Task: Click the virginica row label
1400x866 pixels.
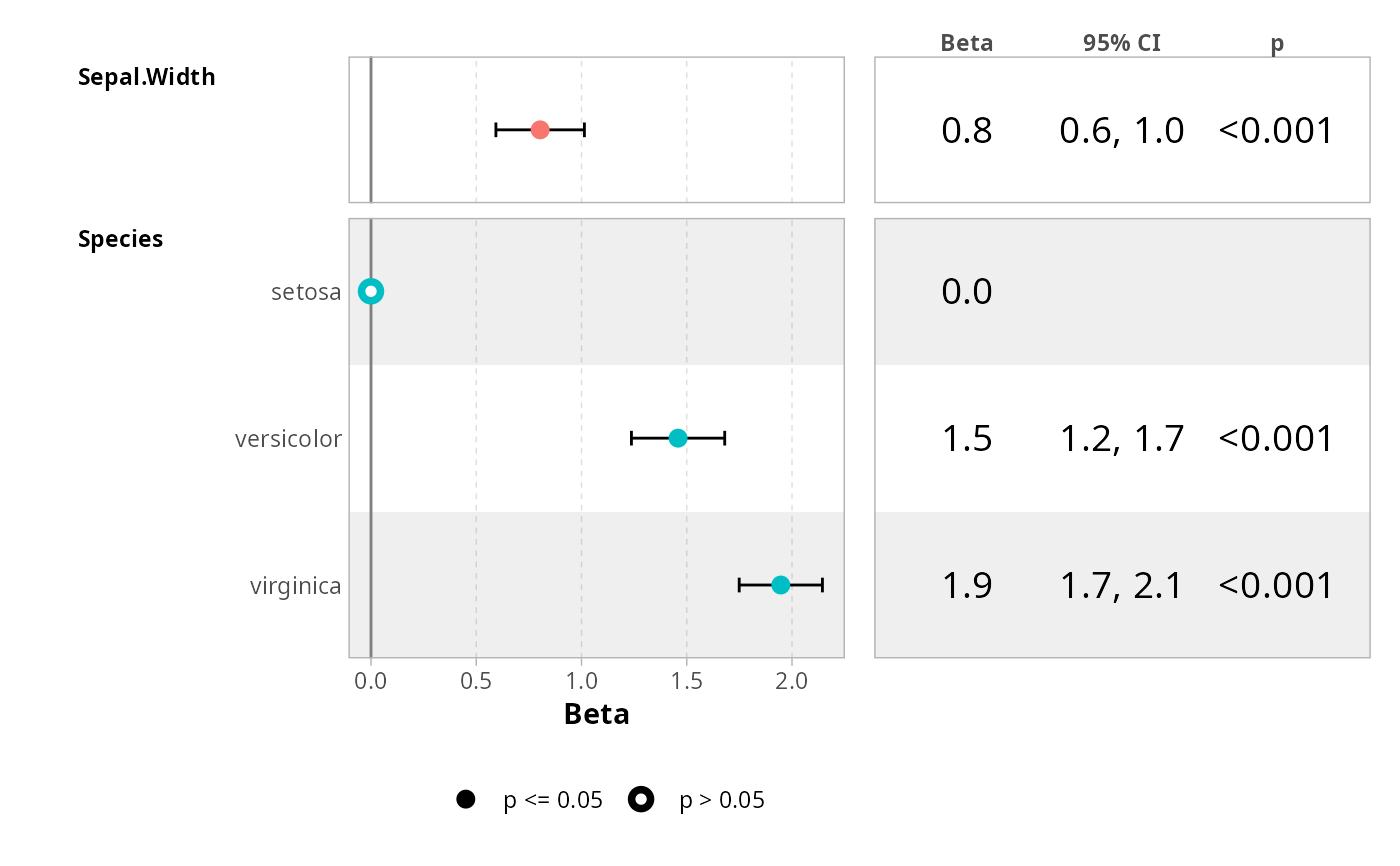Action: pyautogui.click(x=295, y=586)
